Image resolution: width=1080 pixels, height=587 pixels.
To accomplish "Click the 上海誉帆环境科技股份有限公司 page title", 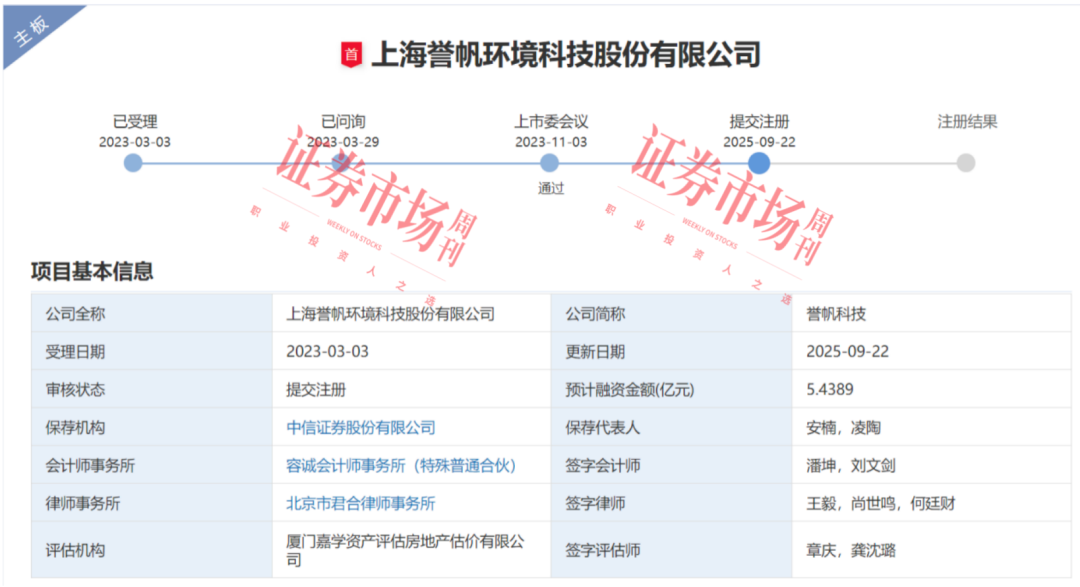I will tap(566, 55).
